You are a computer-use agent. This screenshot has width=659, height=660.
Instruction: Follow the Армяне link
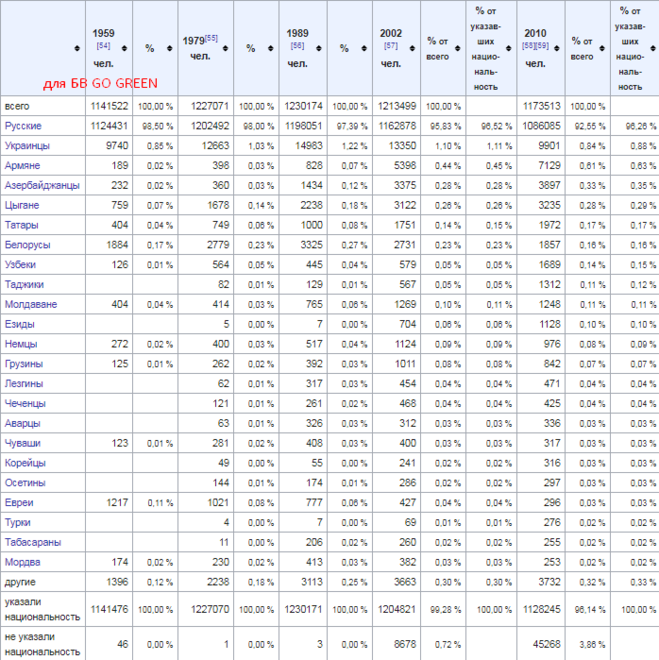(22, 165)
